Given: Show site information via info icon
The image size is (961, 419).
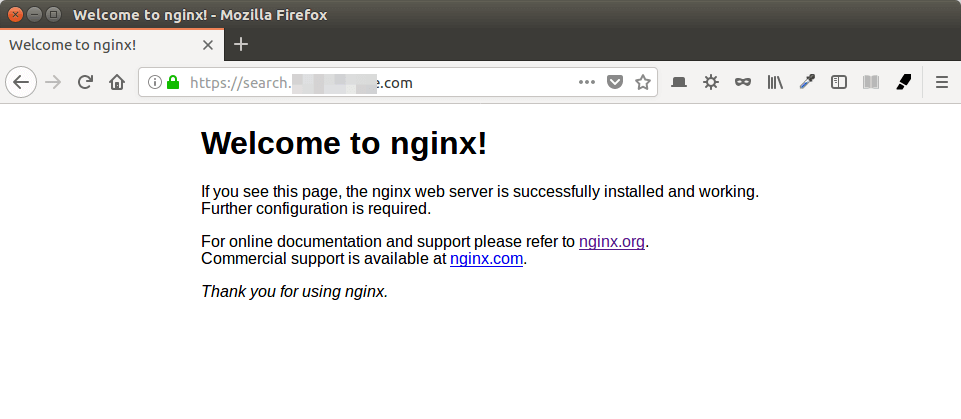Looking at the screenshot, I should click(x=155, y=83).
